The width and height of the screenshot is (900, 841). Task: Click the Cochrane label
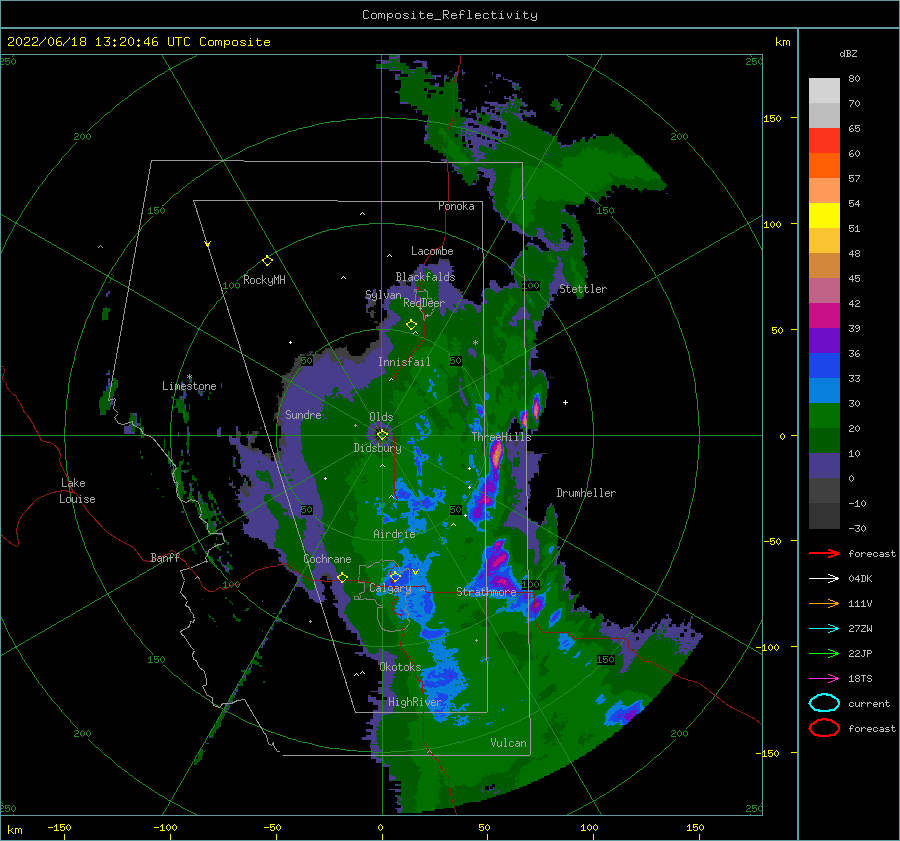click(327, 559)
